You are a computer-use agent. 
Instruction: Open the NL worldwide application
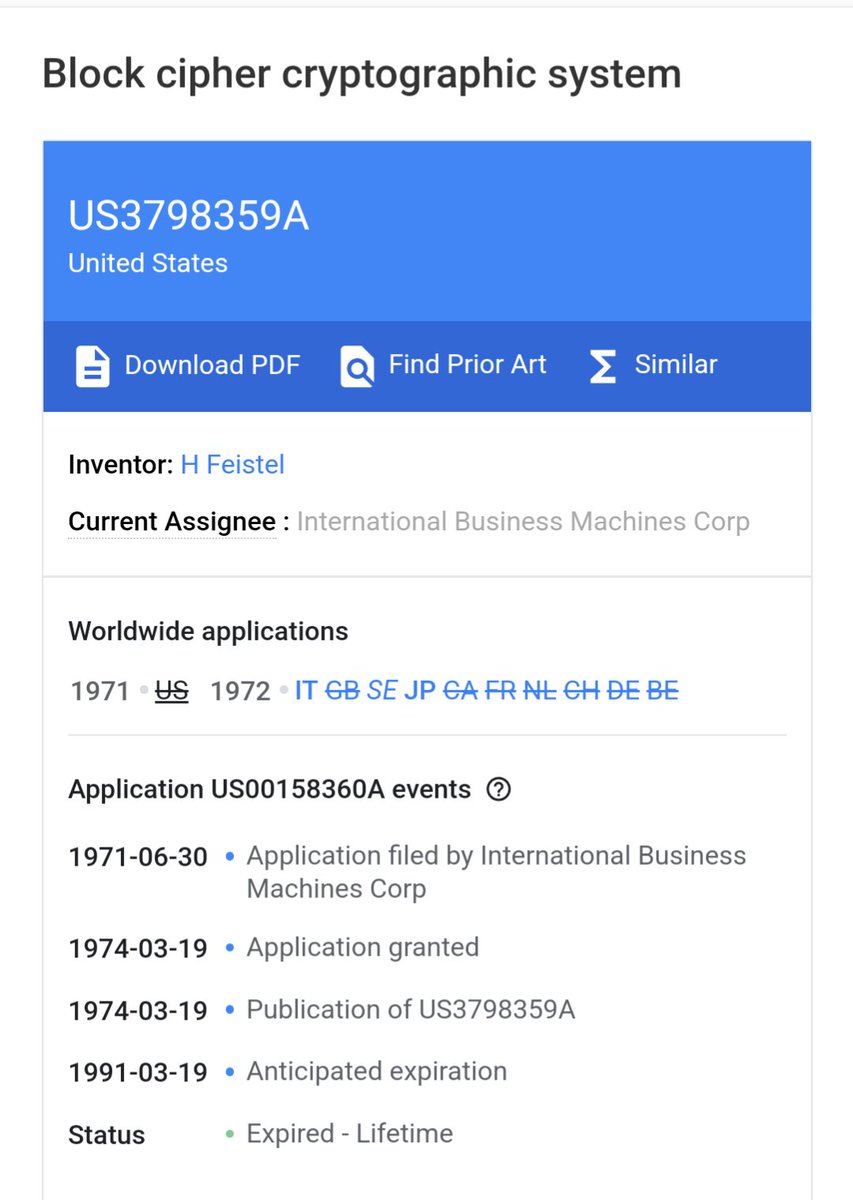click(540, 691)
